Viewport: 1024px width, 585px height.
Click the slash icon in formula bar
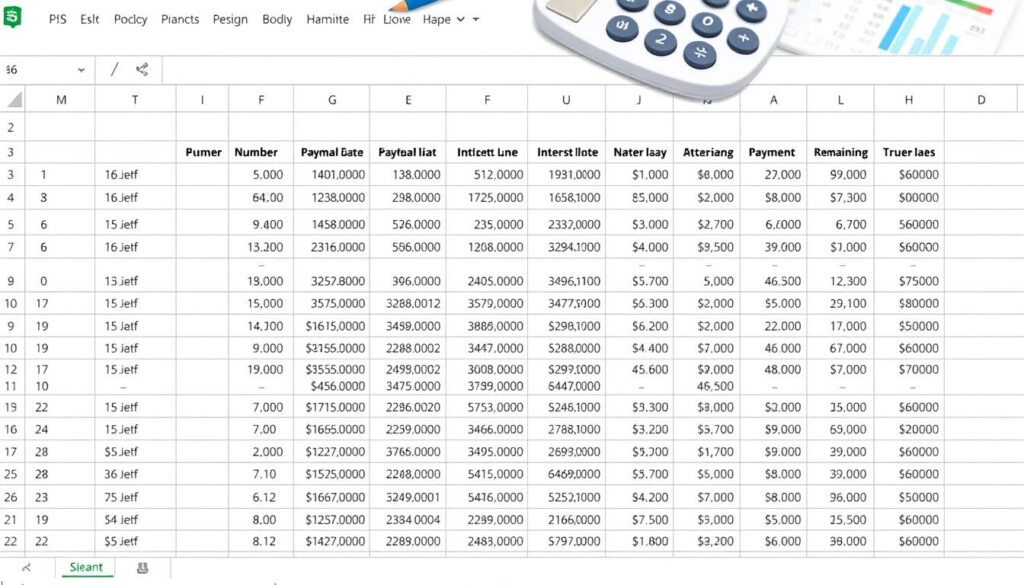coord(114,69)
